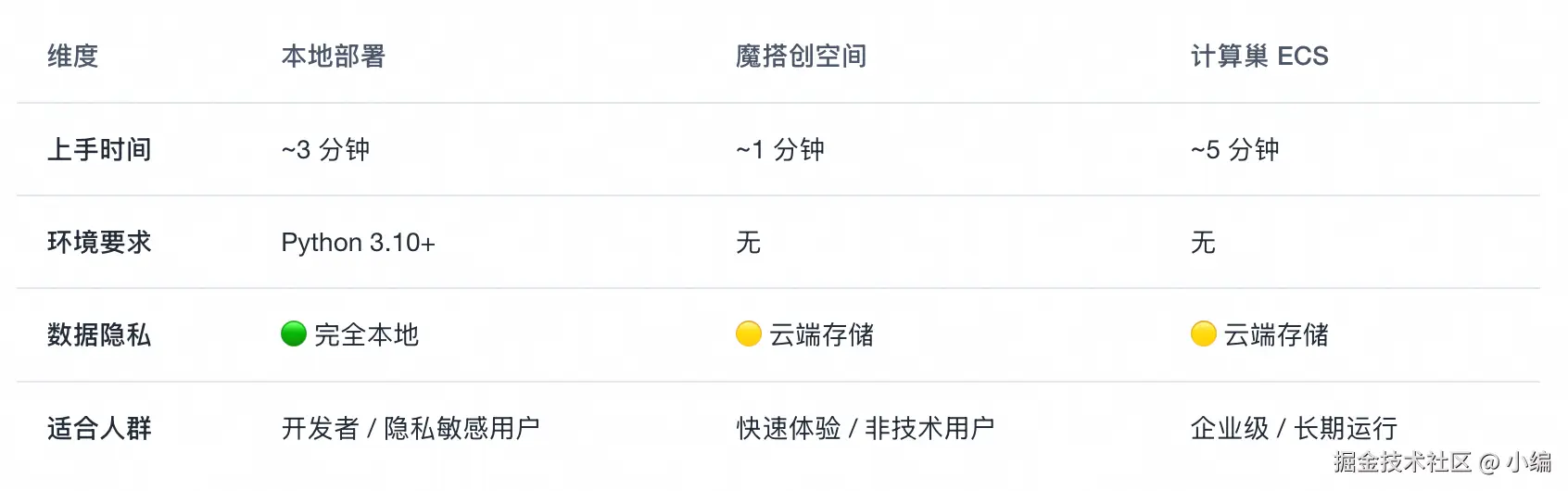
Task: Click the 计算巢 ECS column header
Action: point(1259,57)
